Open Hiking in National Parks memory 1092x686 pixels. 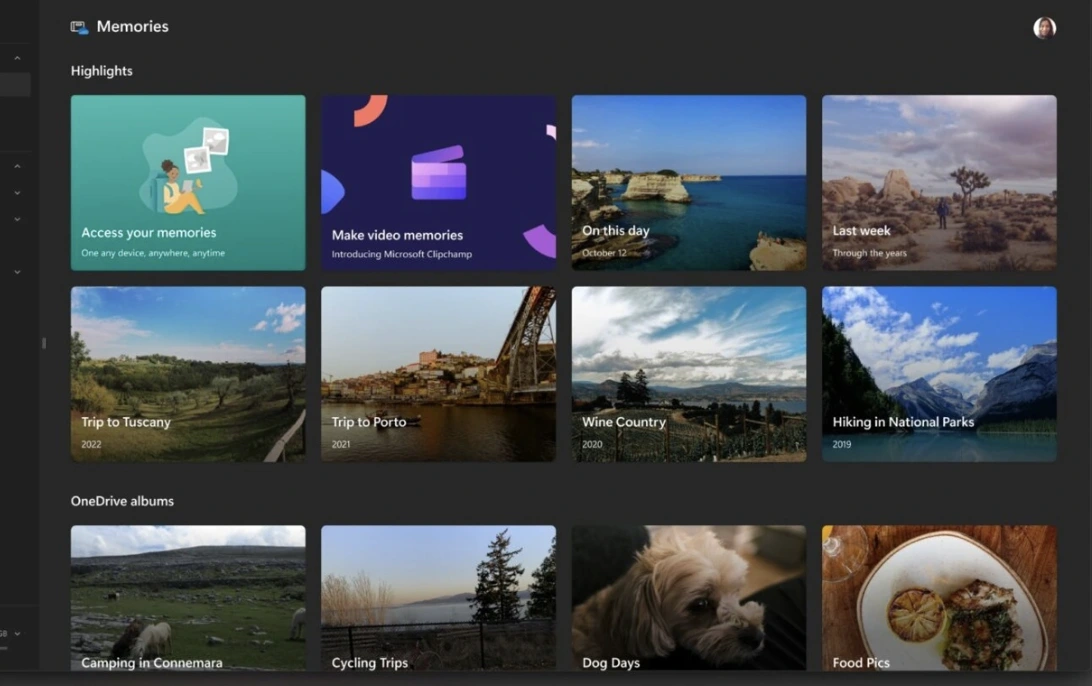(x=938, y=374)
